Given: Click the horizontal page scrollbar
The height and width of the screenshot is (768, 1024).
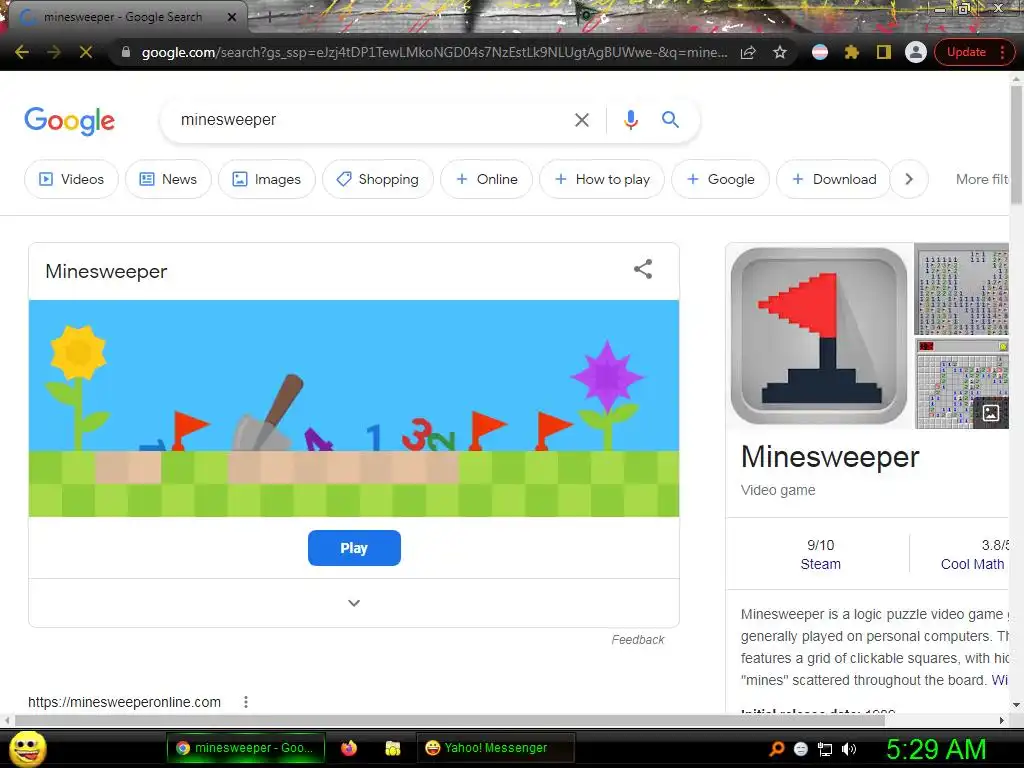Looking at the screenshot, I should click(451, 720).
